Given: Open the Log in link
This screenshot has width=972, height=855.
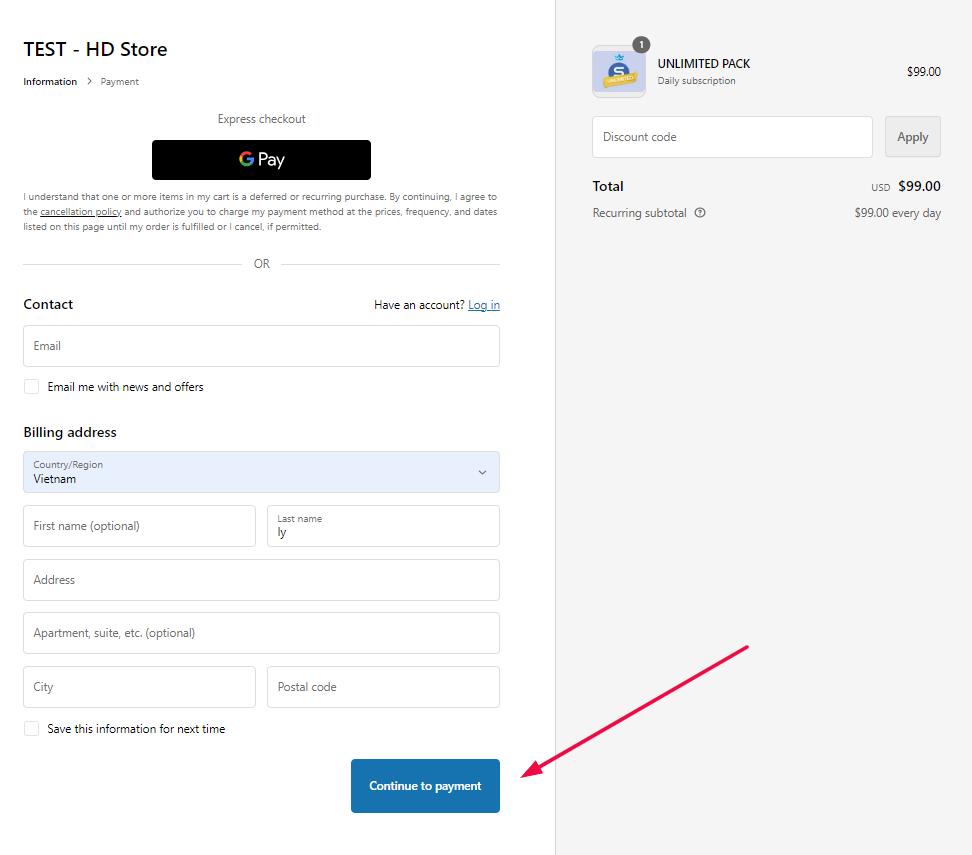Looking at the screenshot, I should click(484, 305).
